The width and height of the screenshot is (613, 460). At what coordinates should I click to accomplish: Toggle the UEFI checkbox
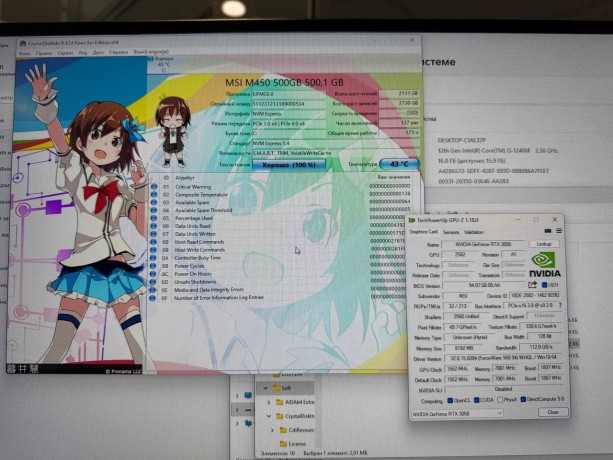[543, 285]
